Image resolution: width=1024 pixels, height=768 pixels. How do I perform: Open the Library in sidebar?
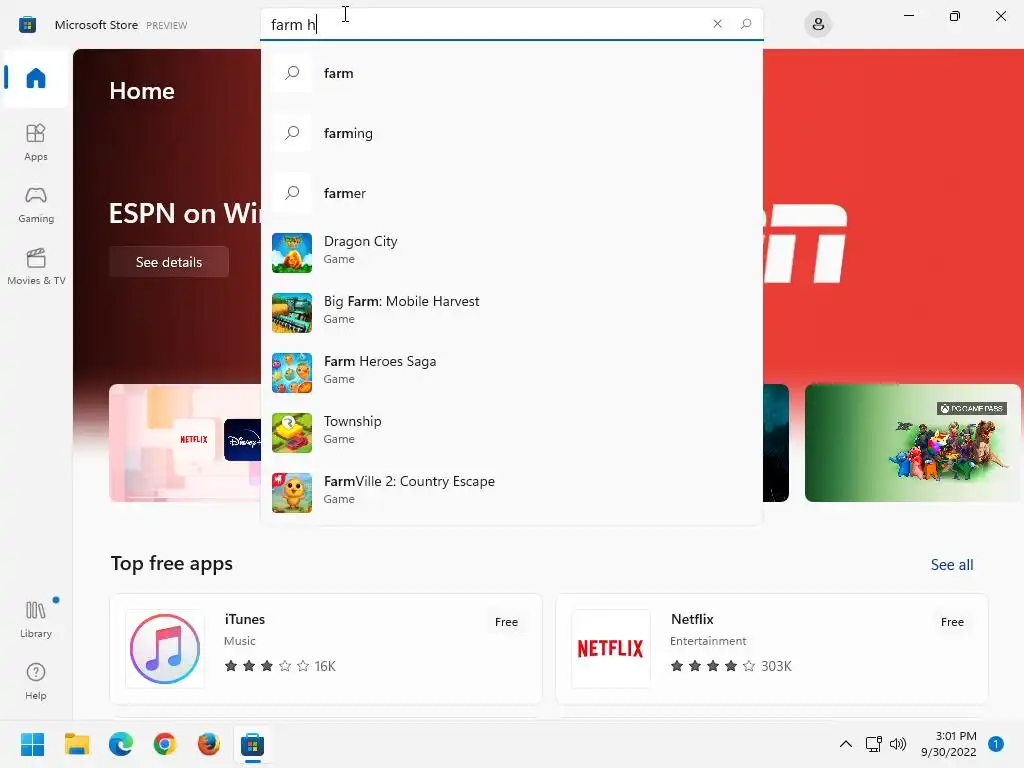tap(36, 619)
